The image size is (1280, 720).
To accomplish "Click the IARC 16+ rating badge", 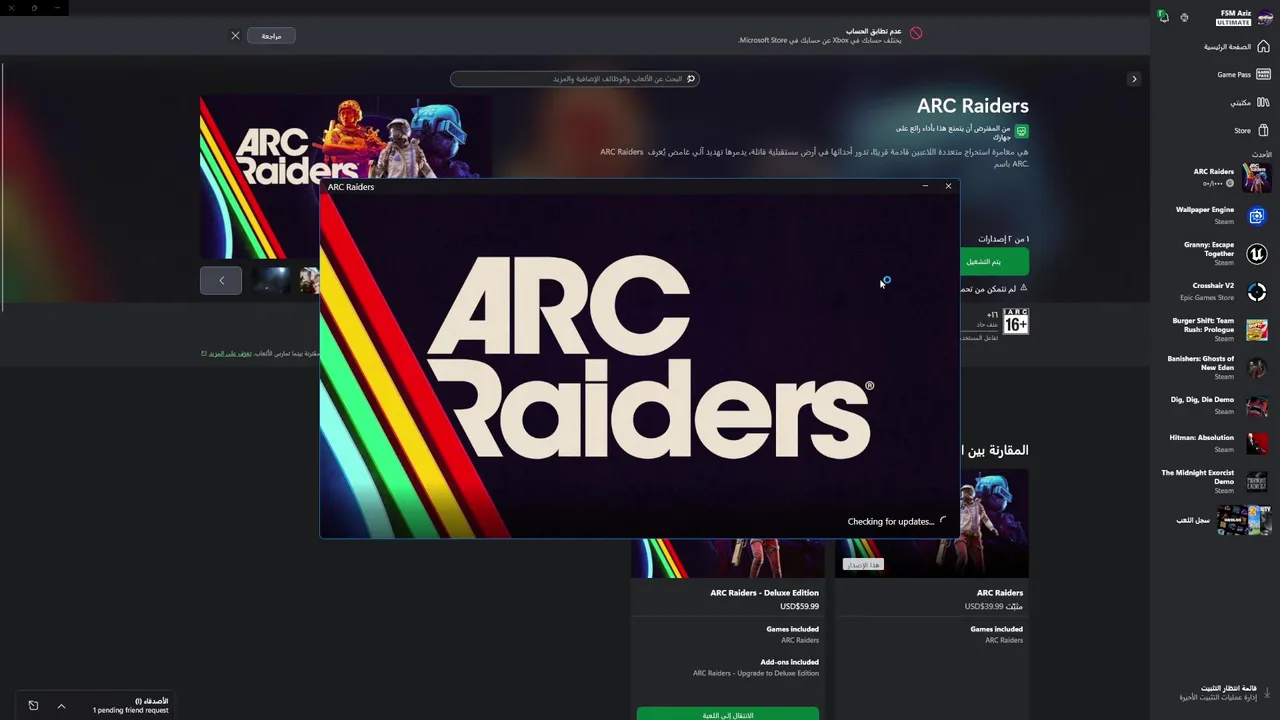I will (1016, 320).
